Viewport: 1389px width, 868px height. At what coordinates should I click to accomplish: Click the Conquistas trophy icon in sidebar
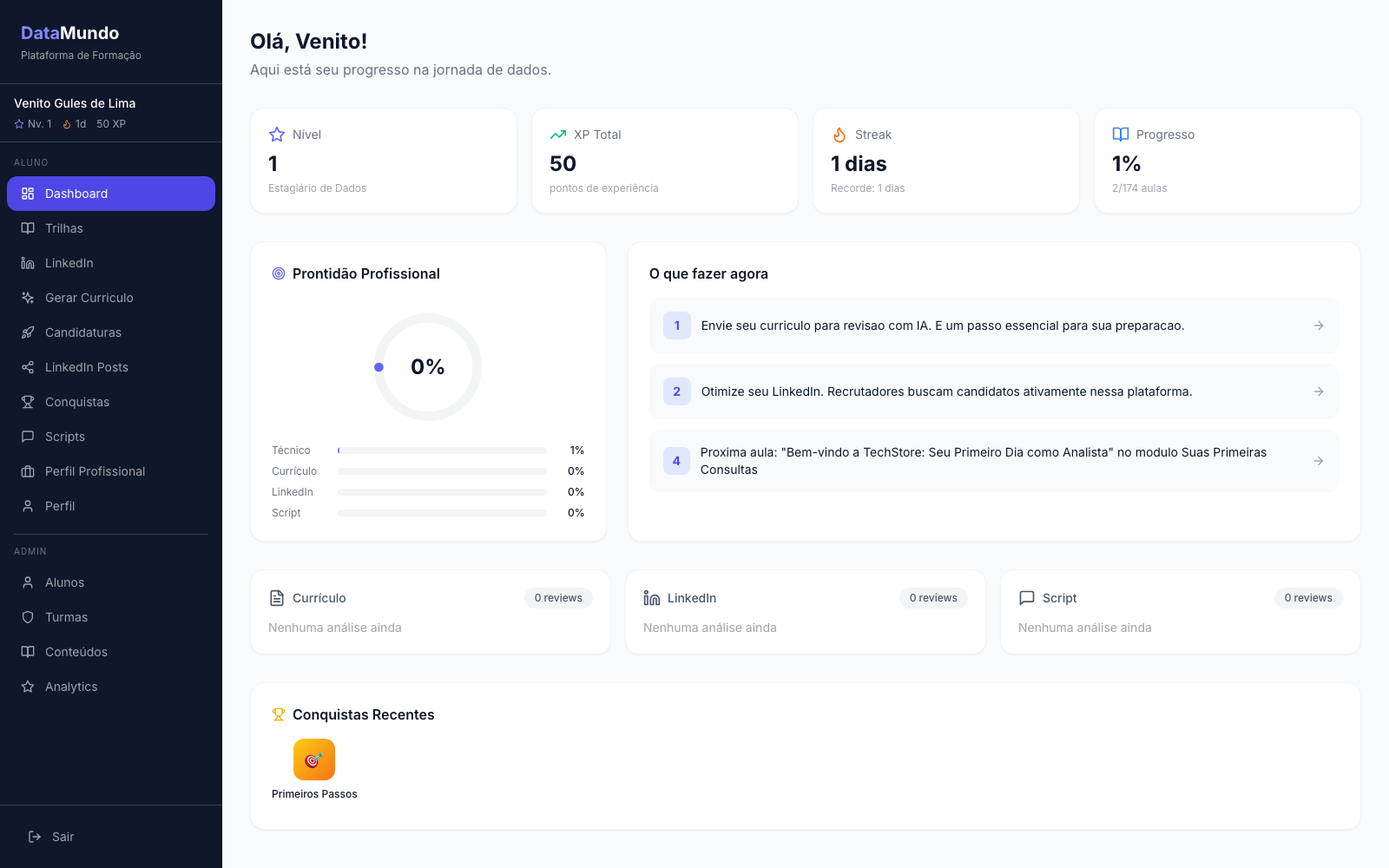[x=28, y=402]
